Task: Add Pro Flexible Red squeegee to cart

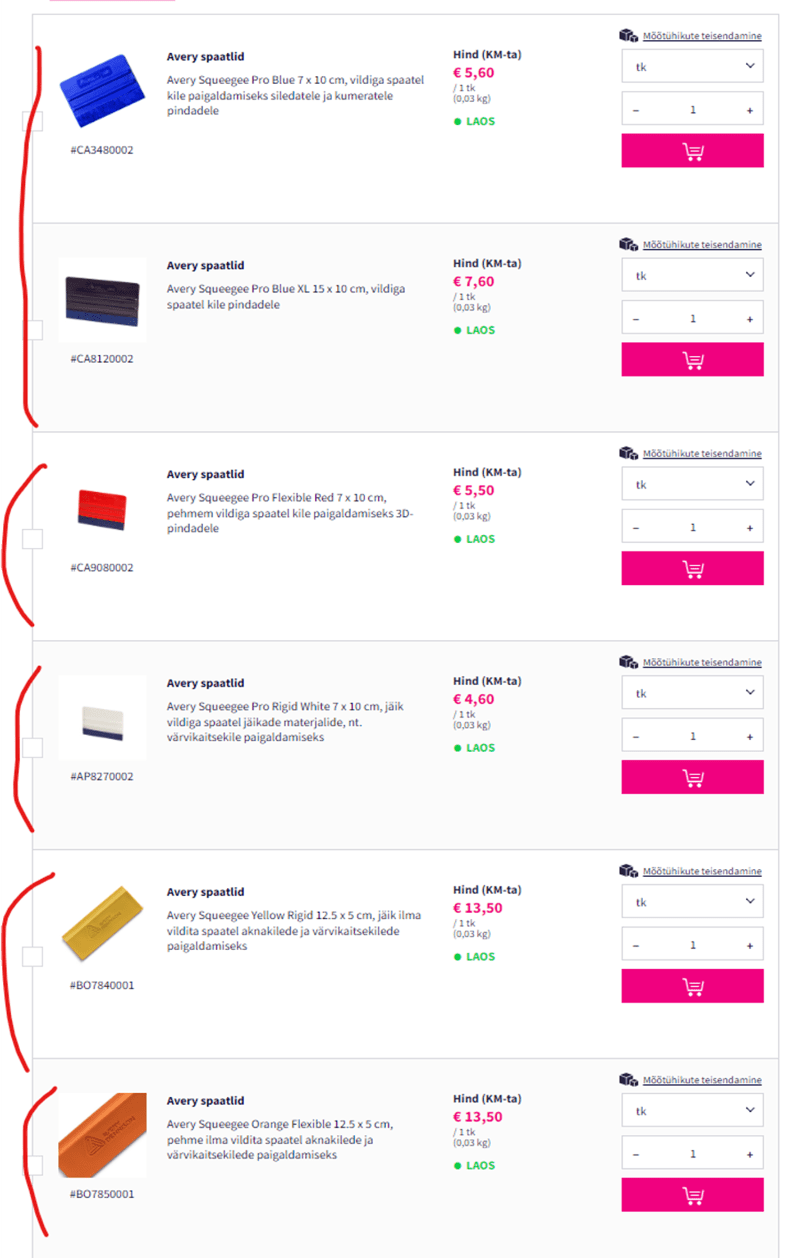Action: point(692,569)
